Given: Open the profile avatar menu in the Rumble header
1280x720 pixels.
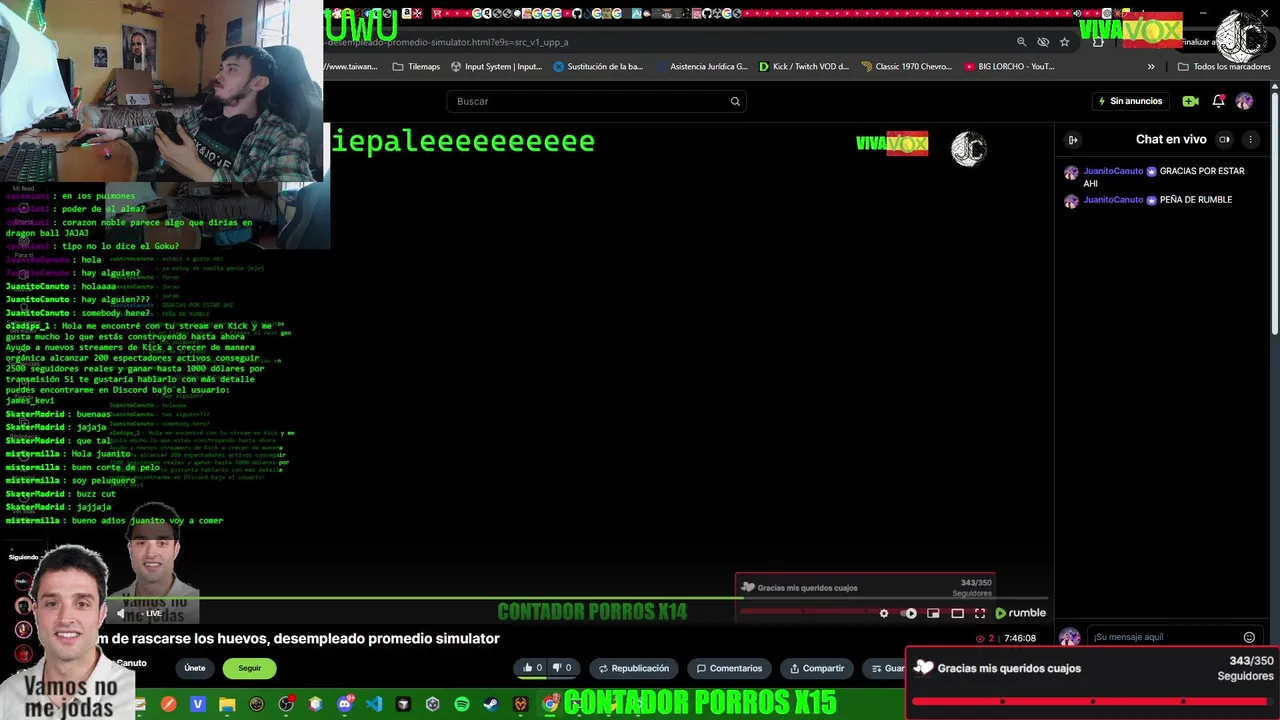Looking at the screenshot, I should [x=1244, y=101].
